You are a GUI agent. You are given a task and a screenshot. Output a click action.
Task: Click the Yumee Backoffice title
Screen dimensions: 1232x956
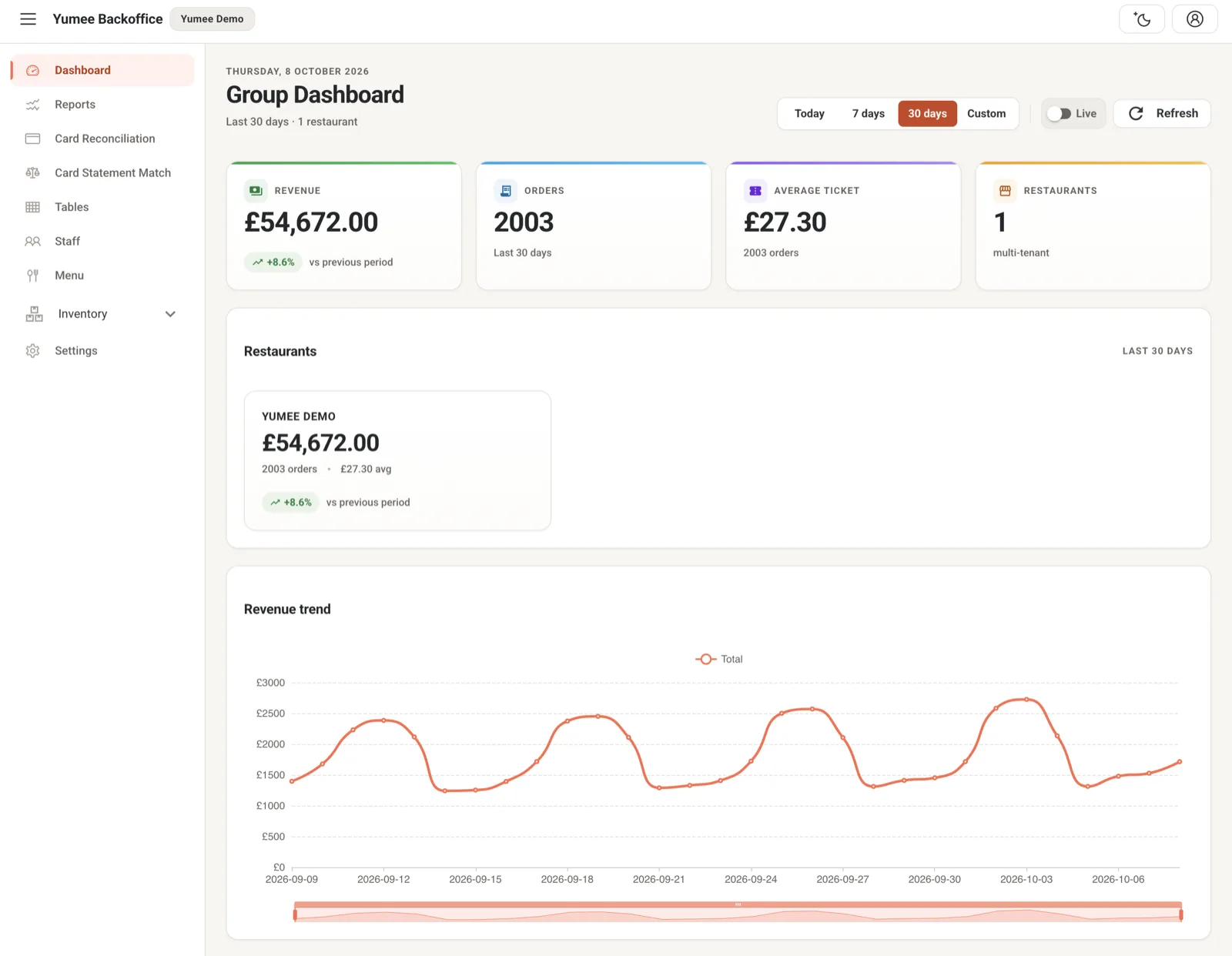pos(108,19)
